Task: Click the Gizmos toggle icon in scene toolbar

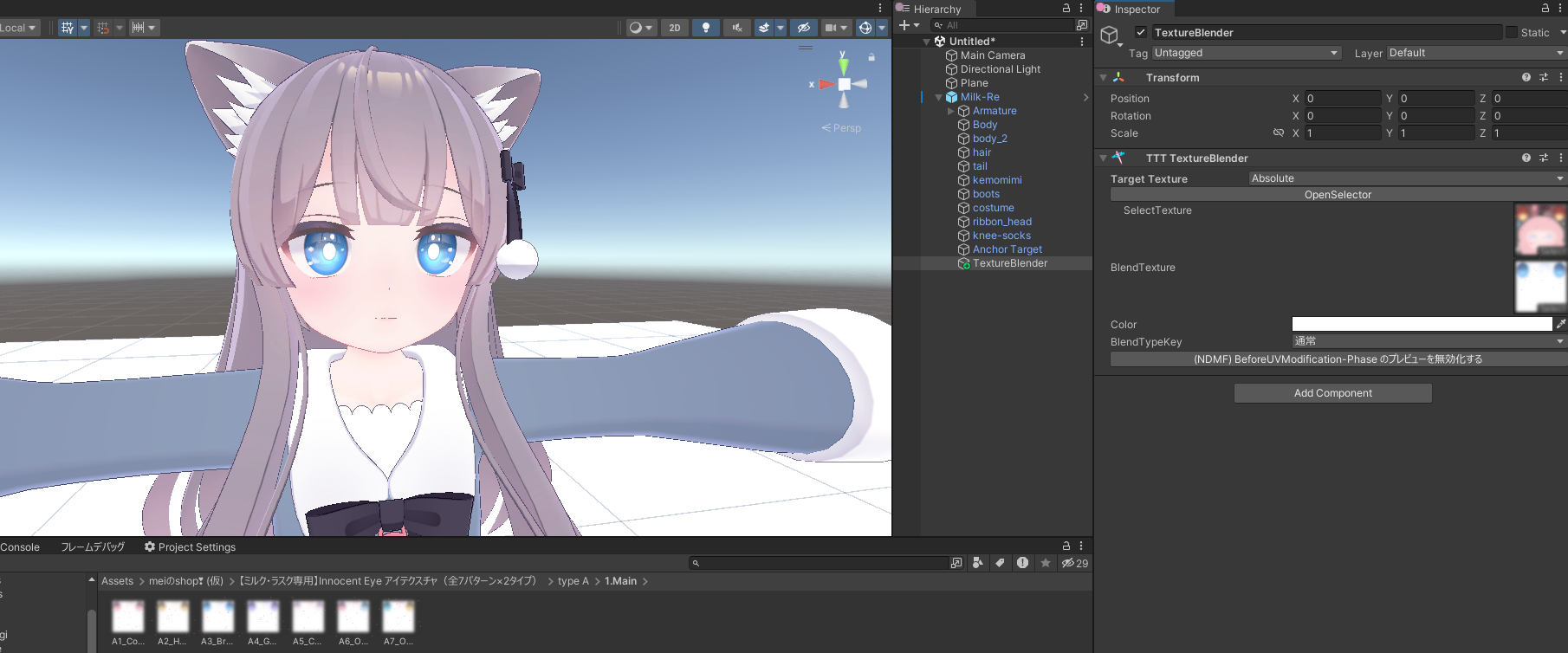Action: tap(865, 28)
